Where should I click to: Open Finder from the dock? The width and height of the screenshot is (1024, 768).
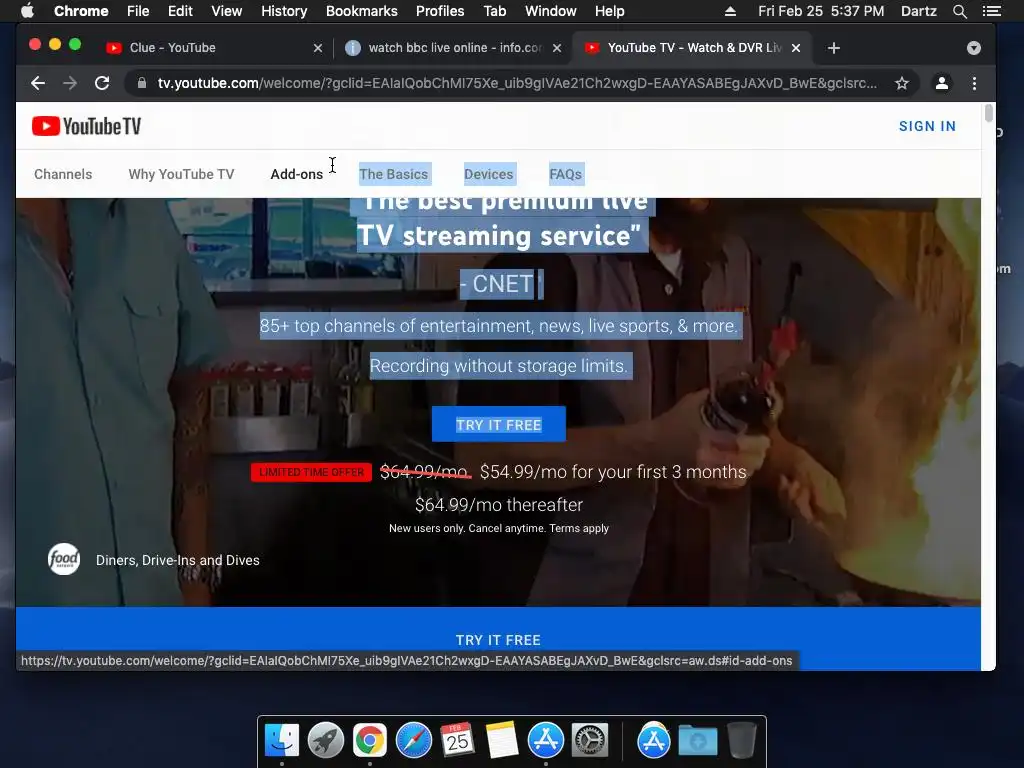click(x=282, y=741)
